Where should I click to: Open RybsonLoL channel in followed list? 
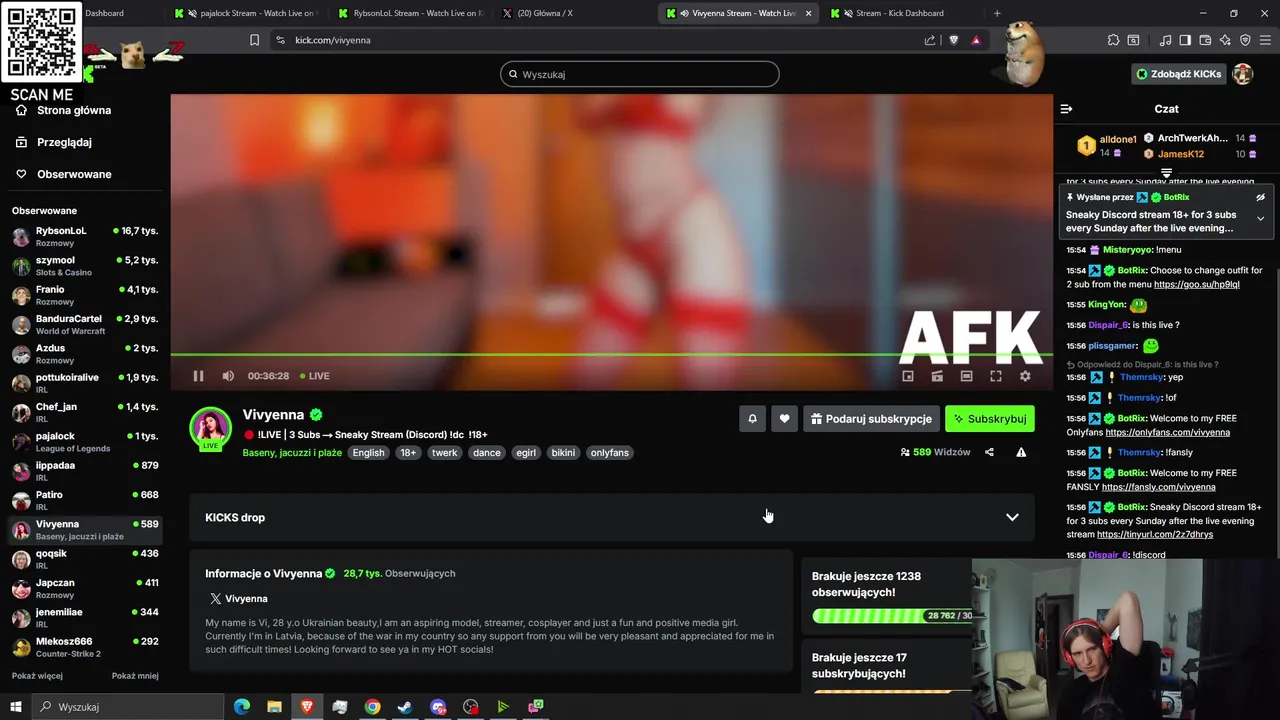tap(85, 236)
